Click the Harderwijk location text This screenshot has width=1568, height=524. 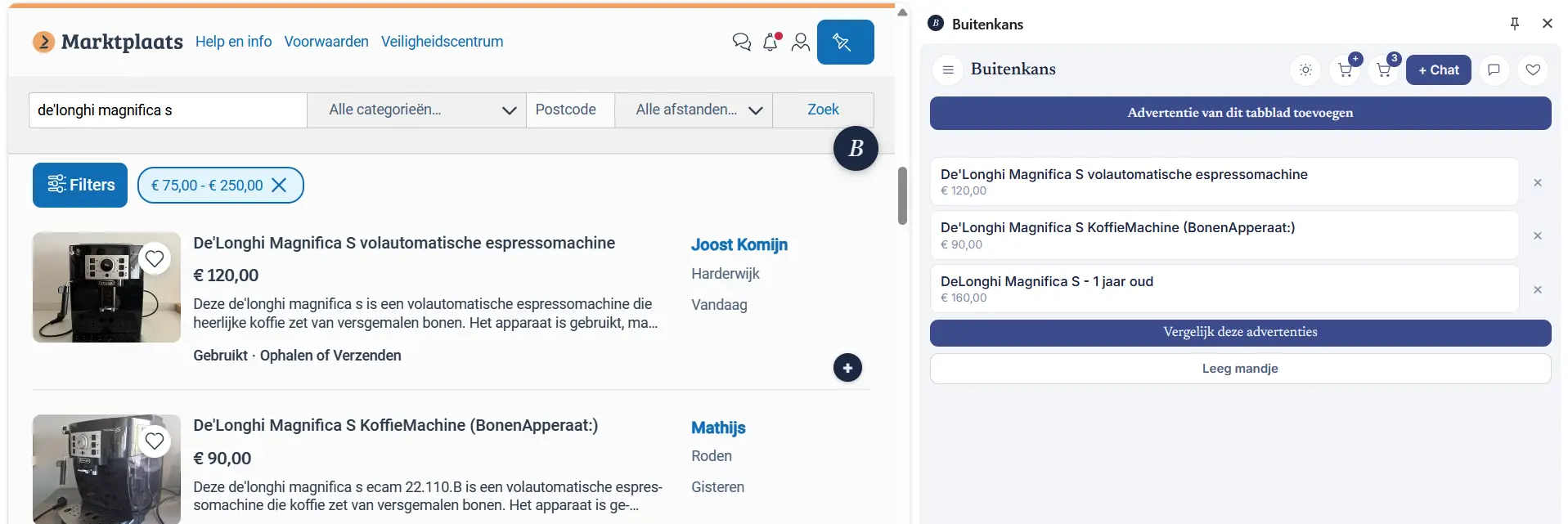(726, 274)
